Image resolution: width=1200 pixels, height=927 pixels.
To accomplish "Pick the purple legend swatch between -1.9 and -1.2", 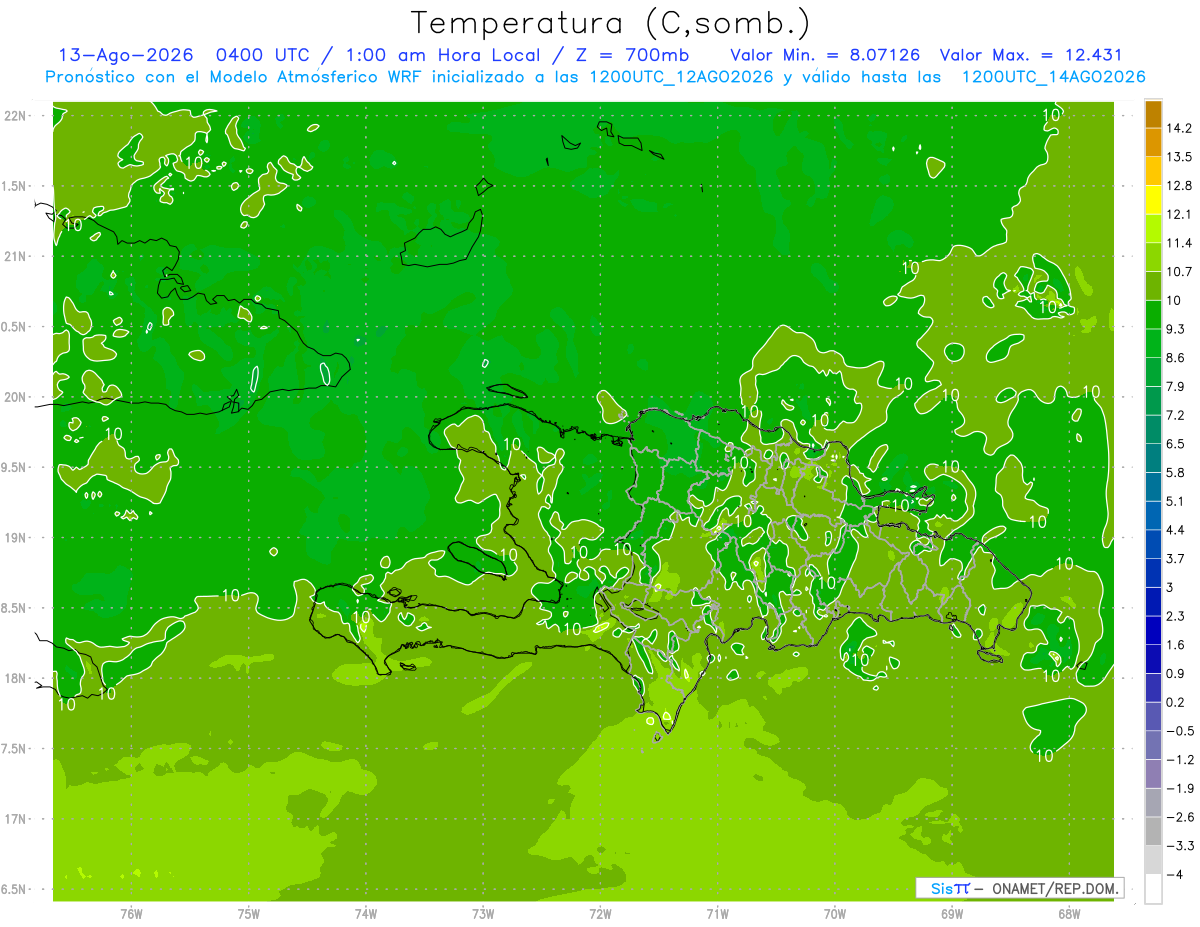I will (1153, 774).
